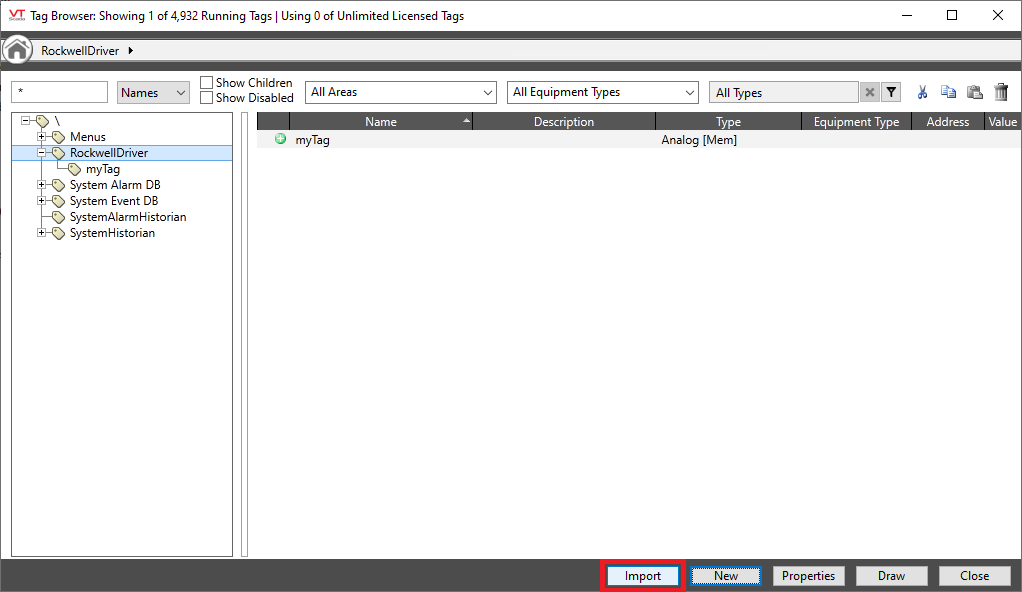Click the Cut scissors icon
Image resolution: width=1022 pixels, height=592 pixels.
click(922, 92)
